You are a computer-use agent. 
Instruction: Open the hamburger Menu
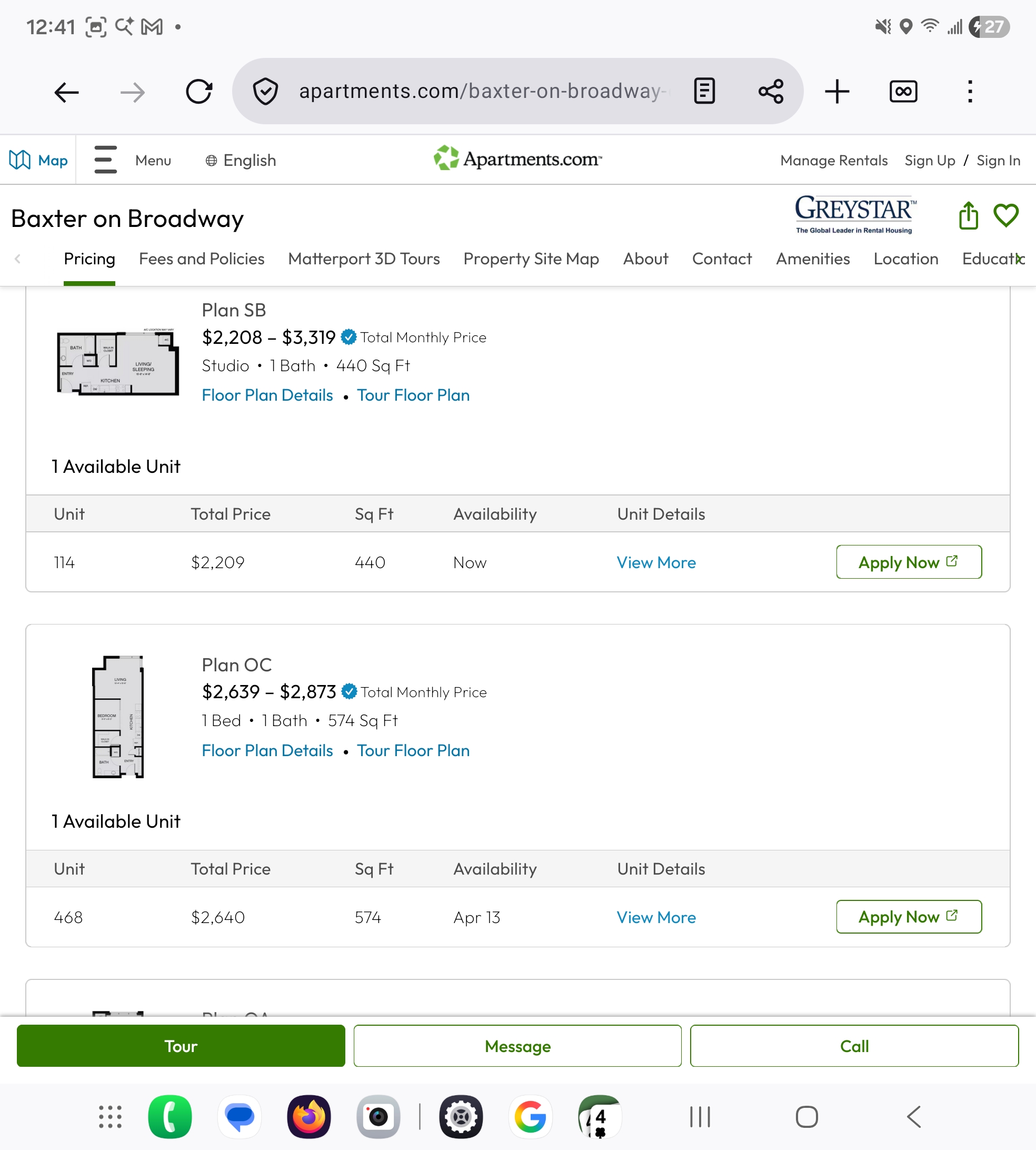(x=106, y=160)
